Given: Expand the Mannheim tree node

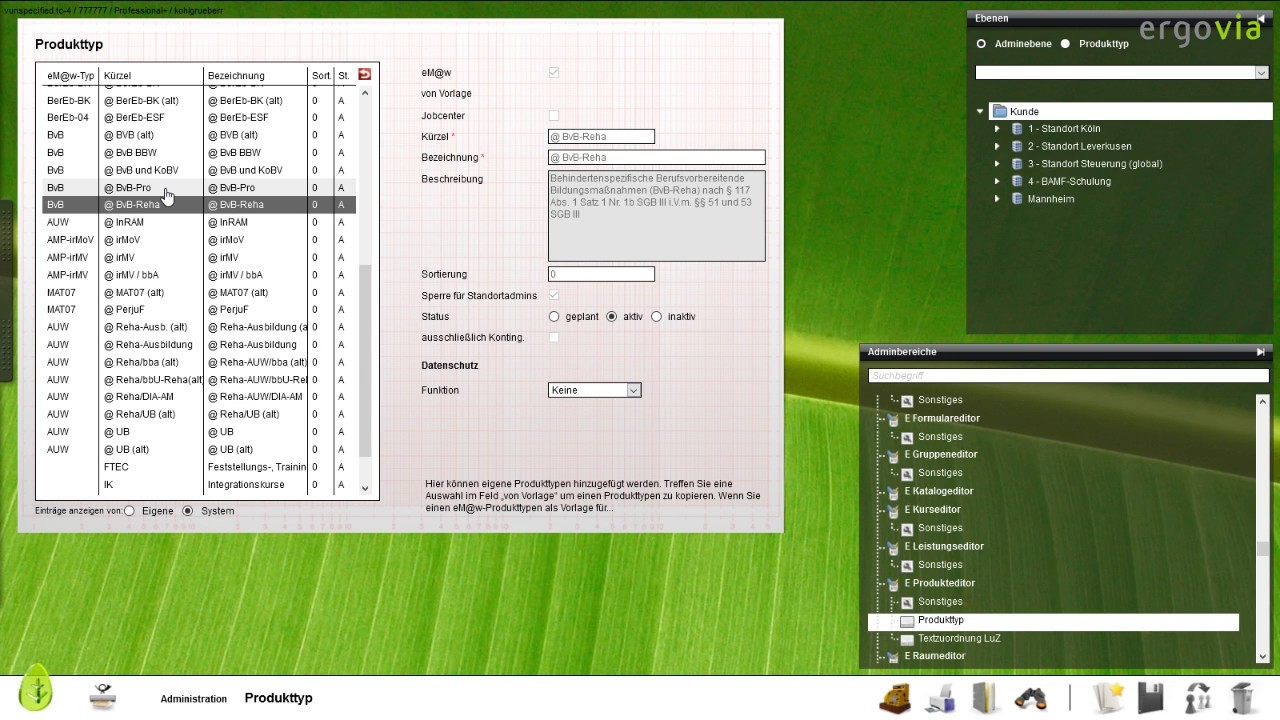Looking at the screenshot, I should 997,199.
